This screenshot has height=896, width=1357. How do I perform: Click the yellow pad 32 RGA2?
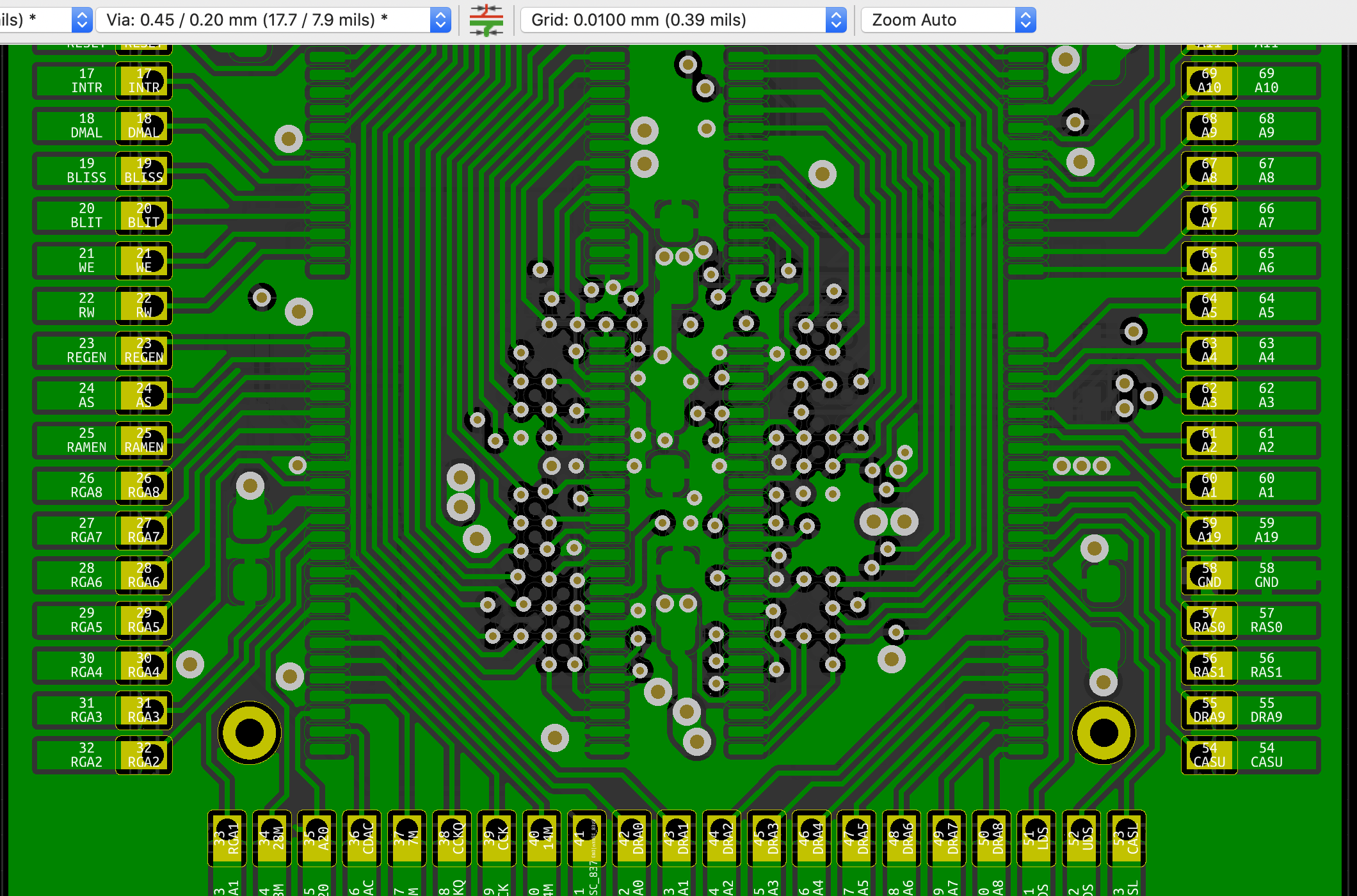click(144, 755)
